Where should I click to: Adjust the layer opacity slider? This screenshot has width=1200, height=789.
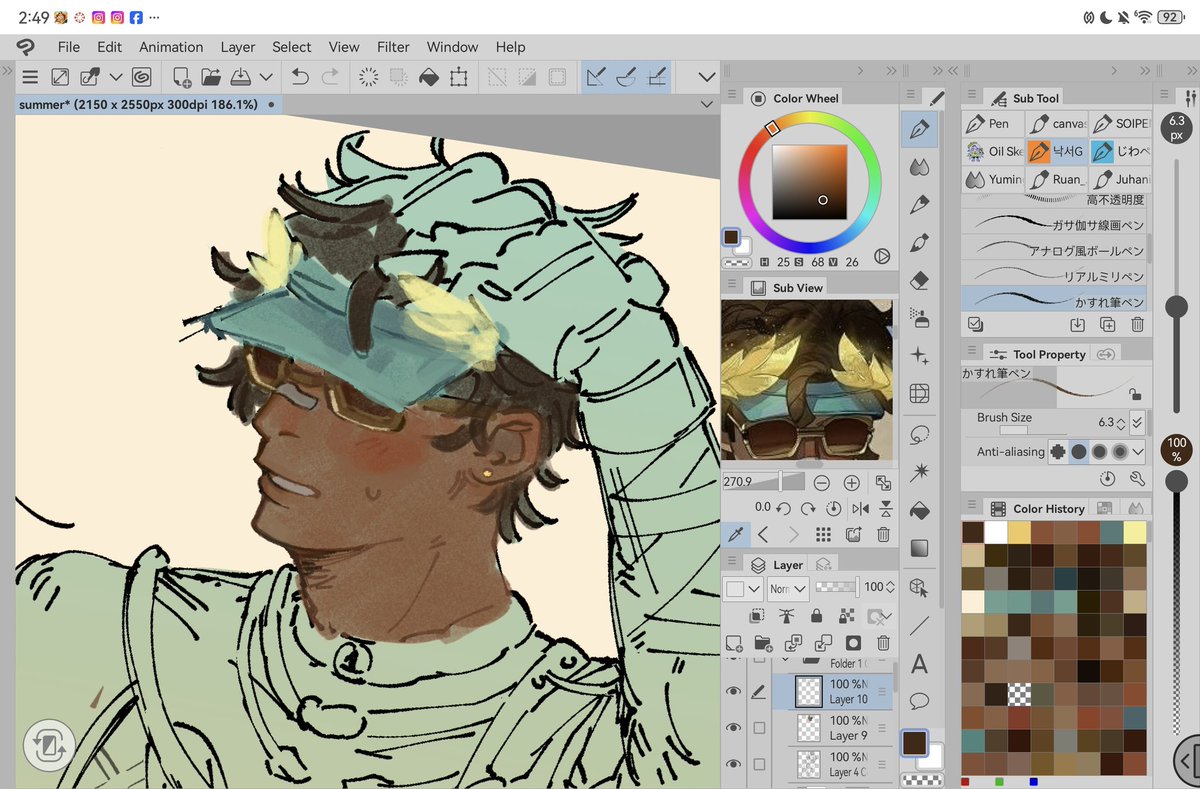838,588
